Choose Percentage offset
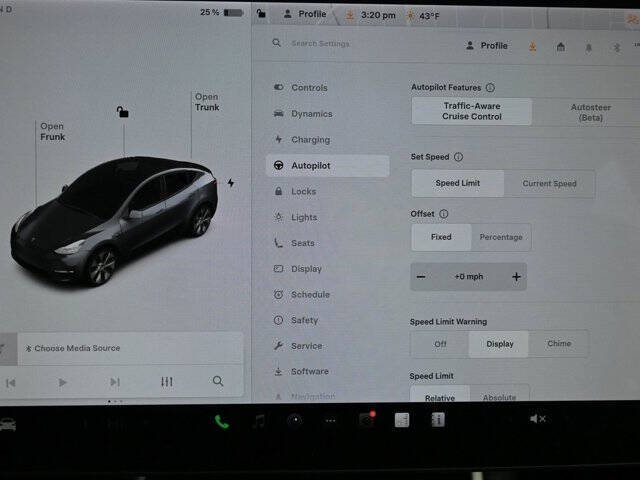 click(x=501, y=237)
